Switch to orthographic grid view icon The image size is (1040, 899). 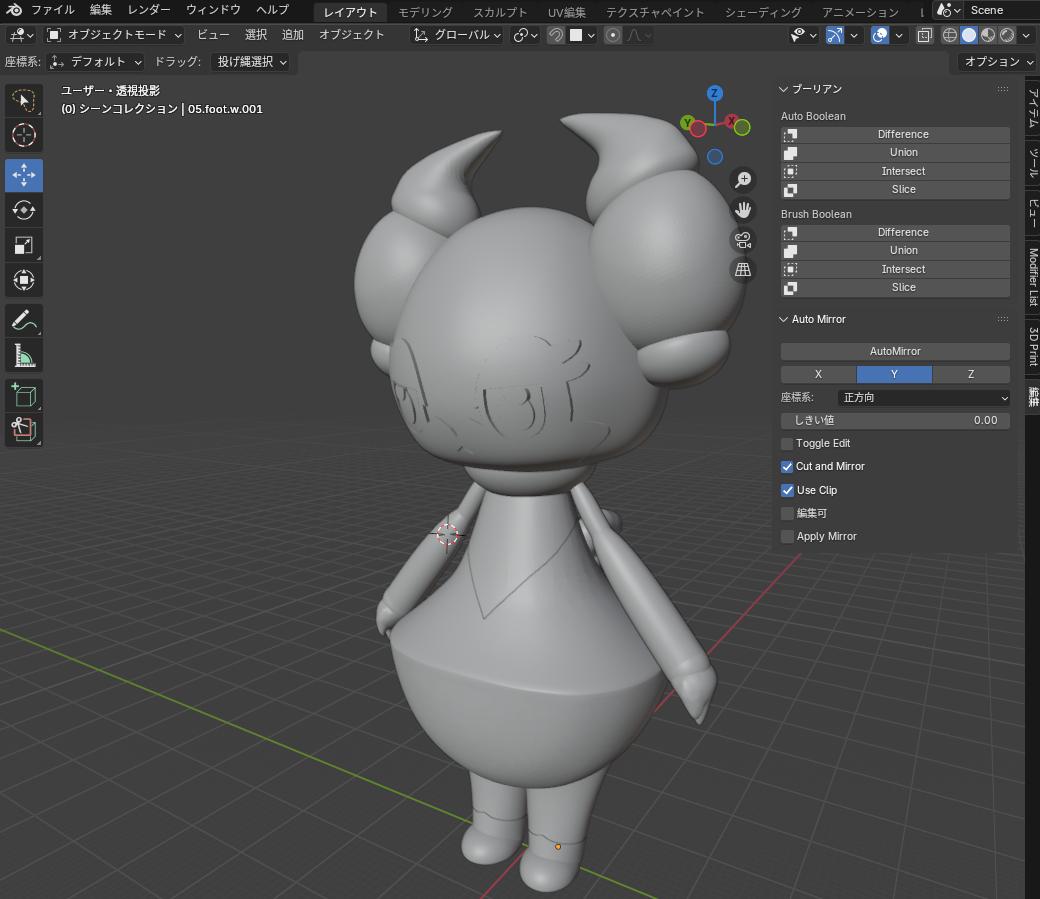tap(743, 270)
